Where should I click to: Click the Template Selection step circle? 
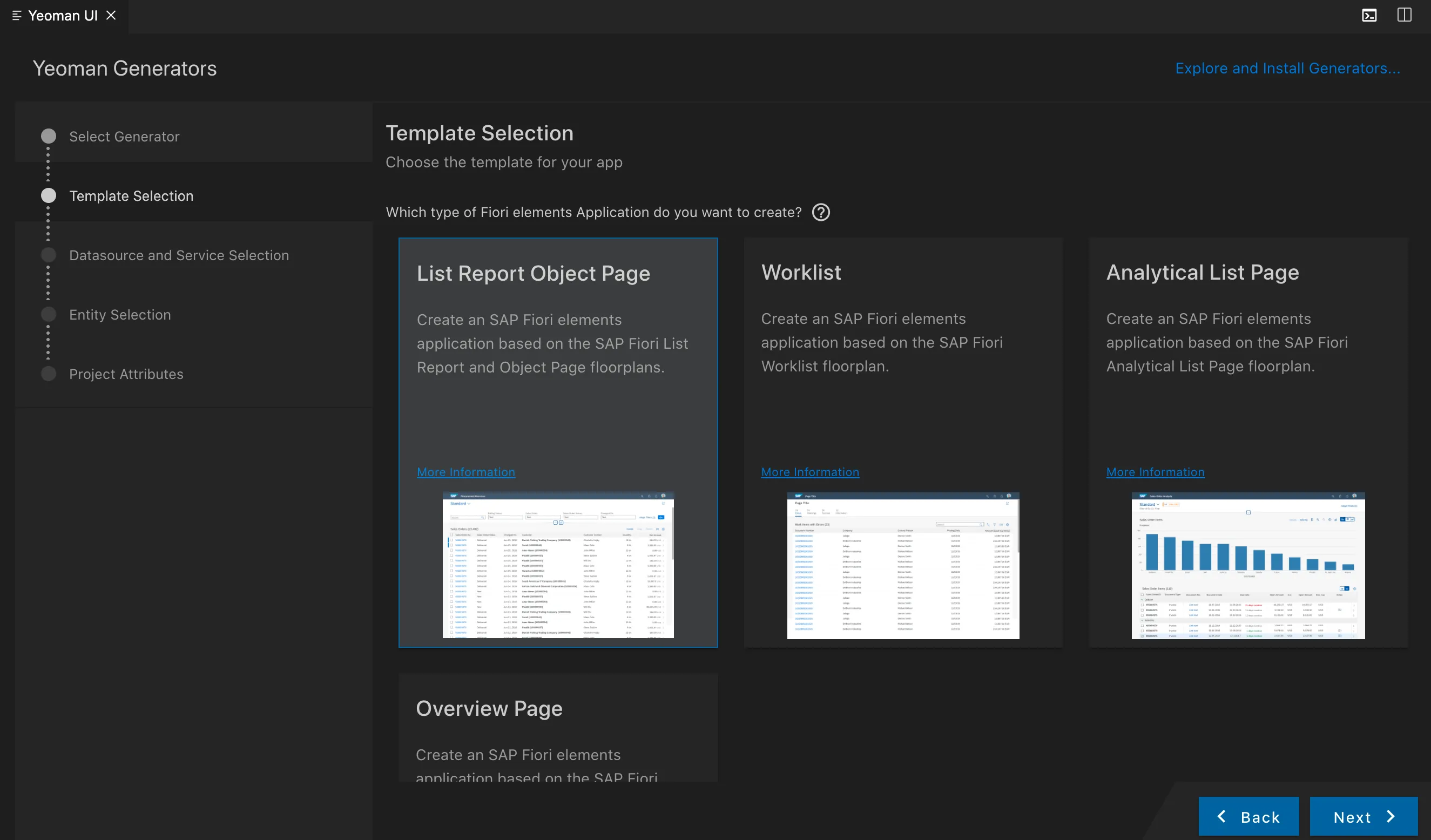tap(49, 196)
